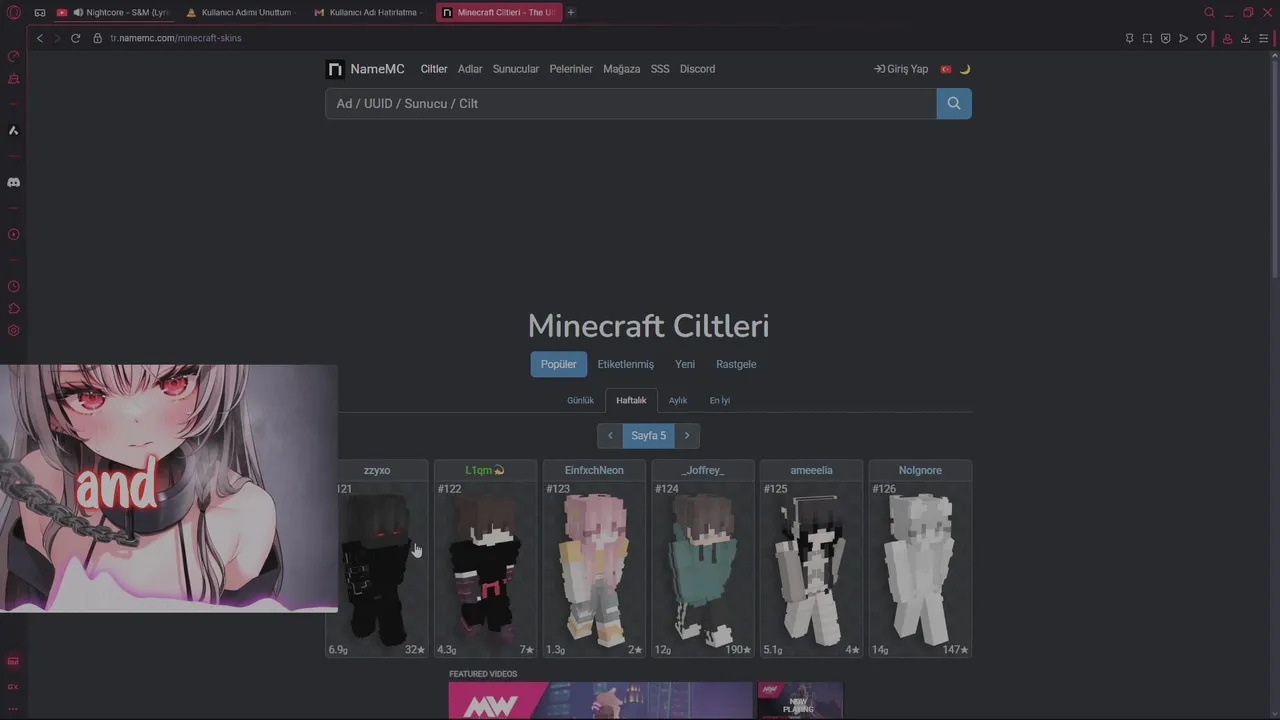Take a snapshot with the capture icon
Viewport: 1280px width, 720px height.
(x=1147, y=38)
